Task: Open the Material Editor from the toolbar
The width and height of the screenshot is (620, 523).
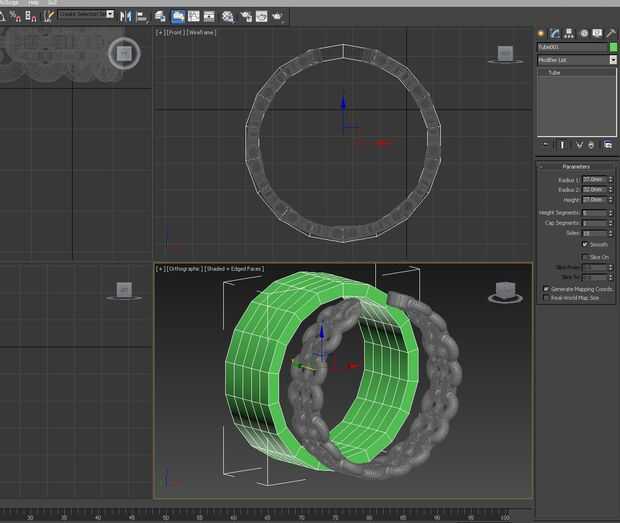Action: [x=228, y=16]
